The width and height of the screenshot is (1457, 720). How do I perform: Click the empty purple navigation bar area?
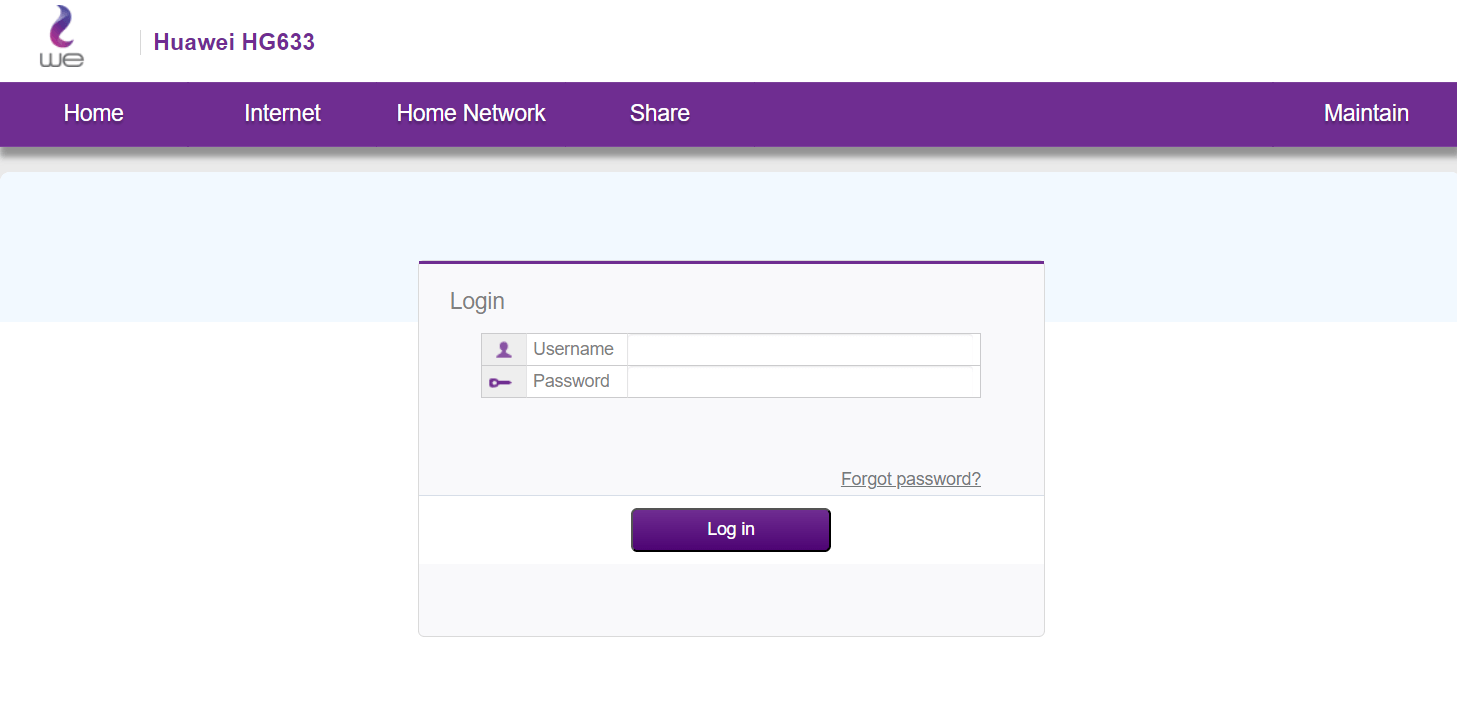click(1000, 114)
